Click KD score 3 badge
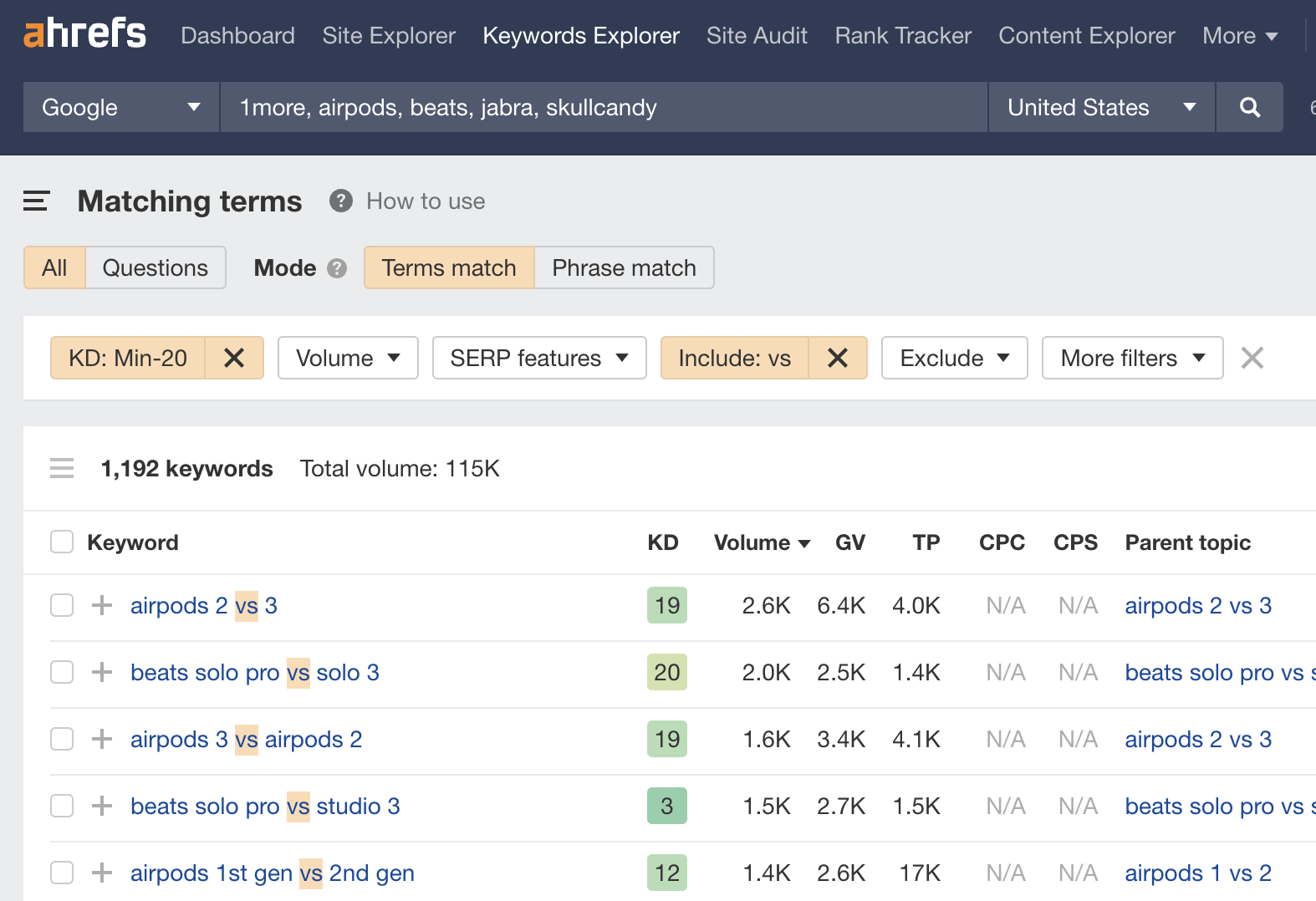Image resolution: width=1316 pixels, height=901 pixels. (x=667, y=806)
